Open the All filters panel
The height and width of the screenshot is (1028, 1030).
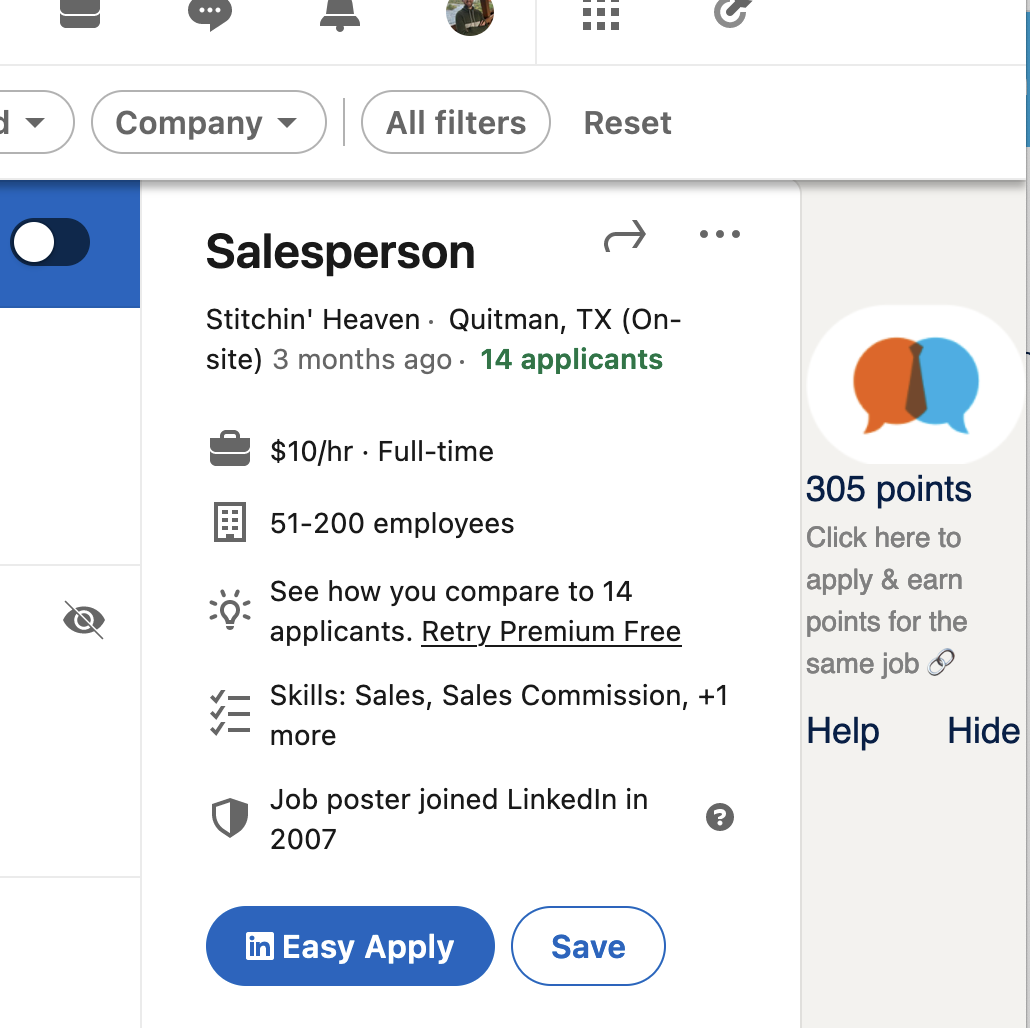coord(456,122)
